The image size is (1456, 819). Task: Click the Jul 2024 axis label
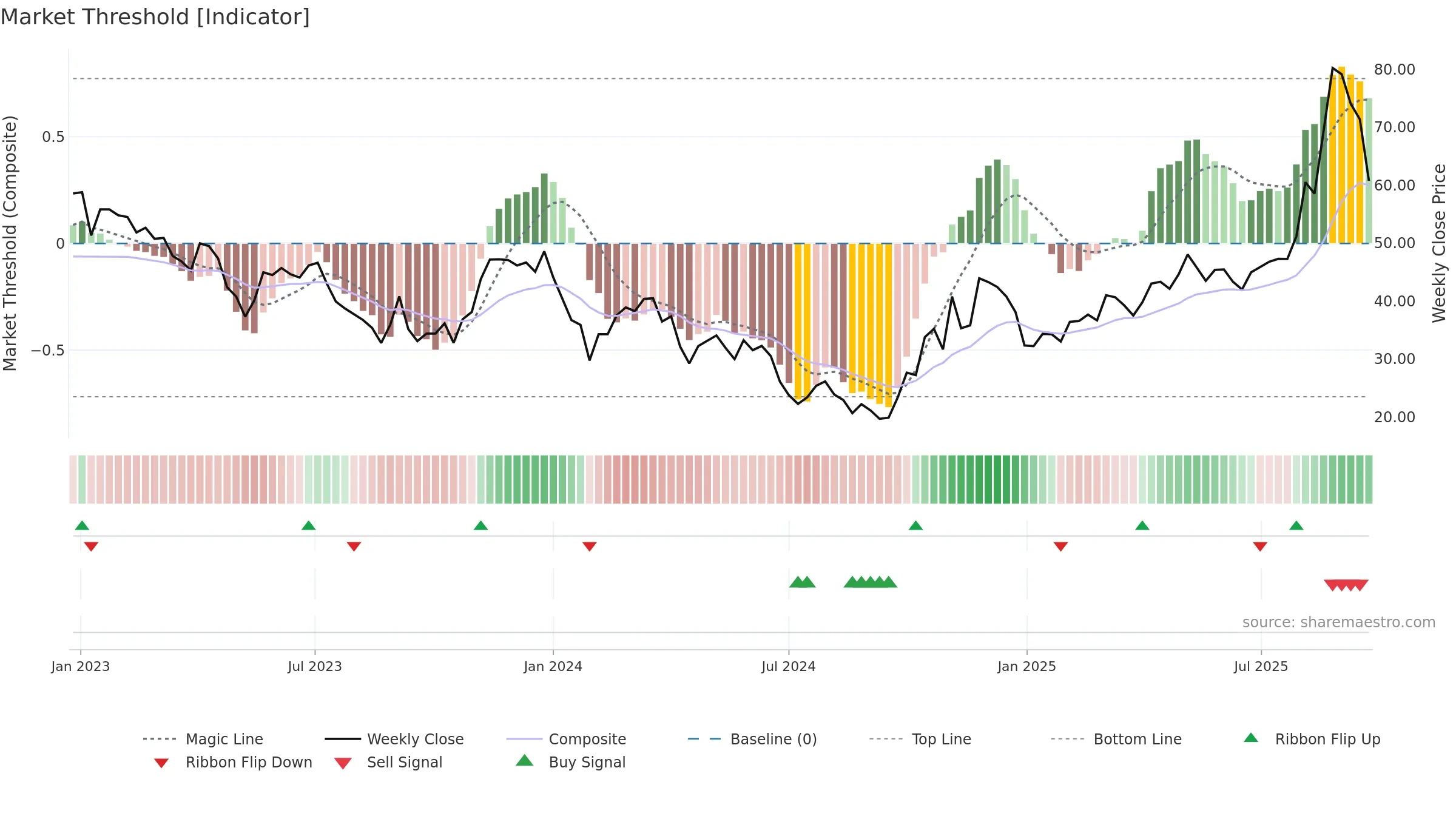coord(789,667)
